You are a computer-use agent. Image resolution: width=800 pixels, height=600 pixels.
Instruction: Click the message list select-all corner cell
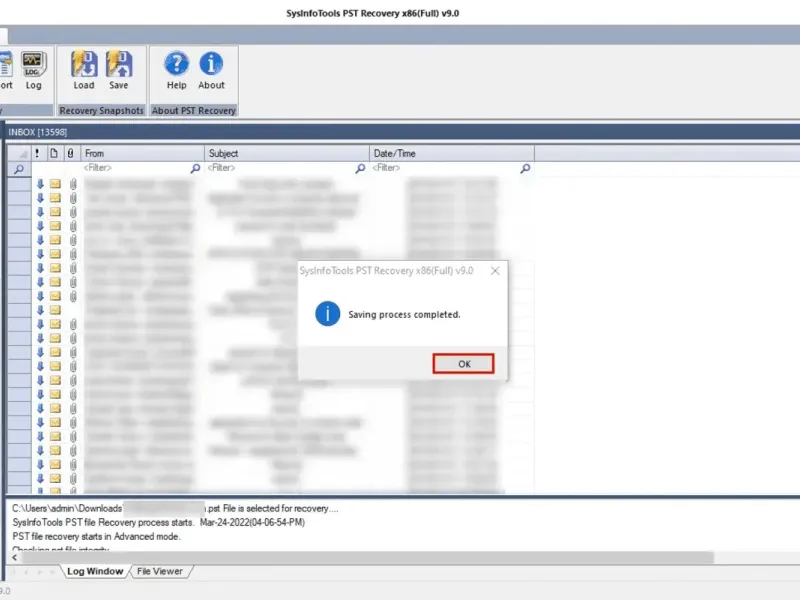[19, 153]
